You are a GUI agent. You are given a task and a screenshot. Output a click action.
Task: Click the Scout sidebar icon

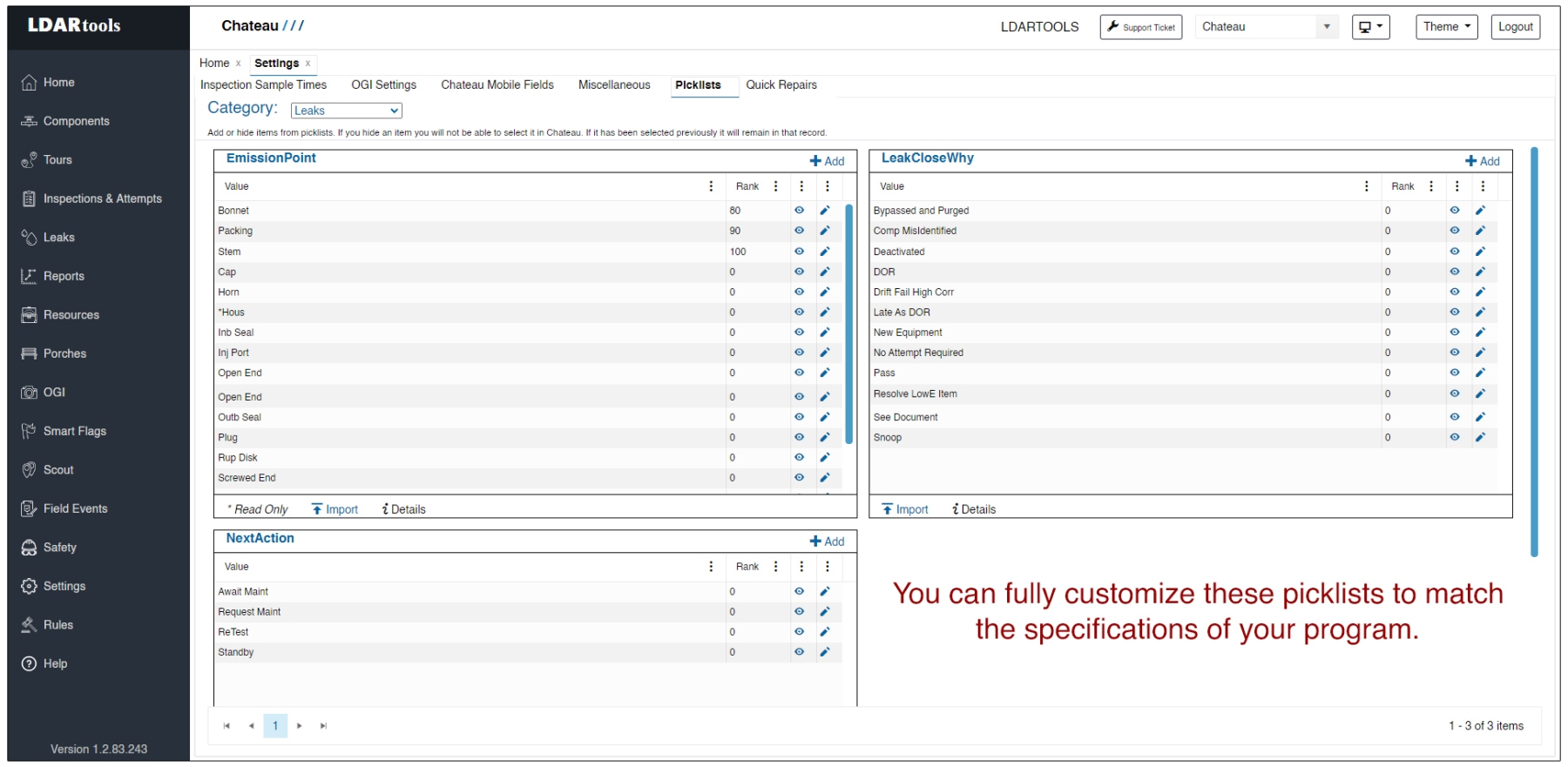click(29, 470)
